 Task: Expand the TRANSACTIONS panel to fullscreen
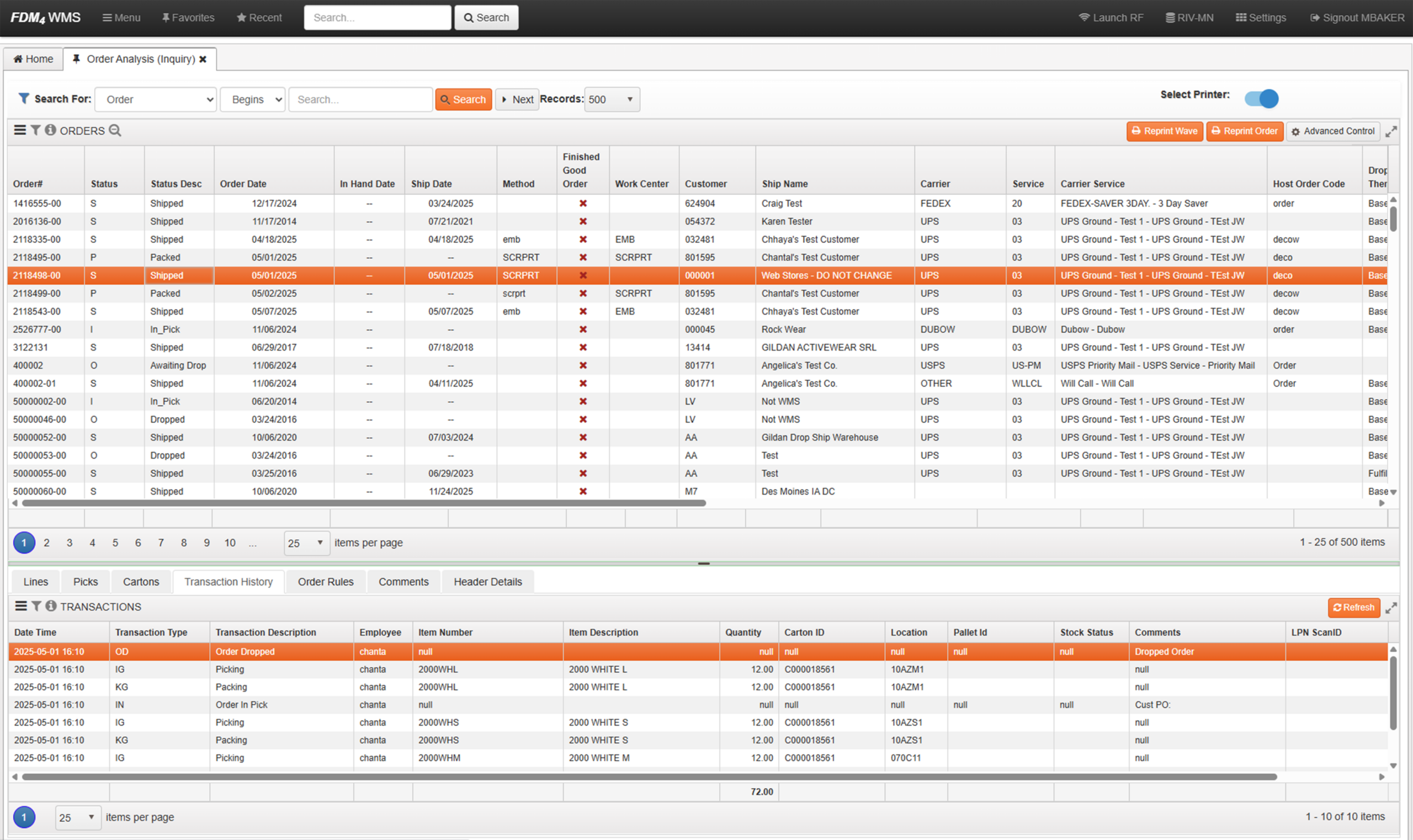(x=1391, y=608)
